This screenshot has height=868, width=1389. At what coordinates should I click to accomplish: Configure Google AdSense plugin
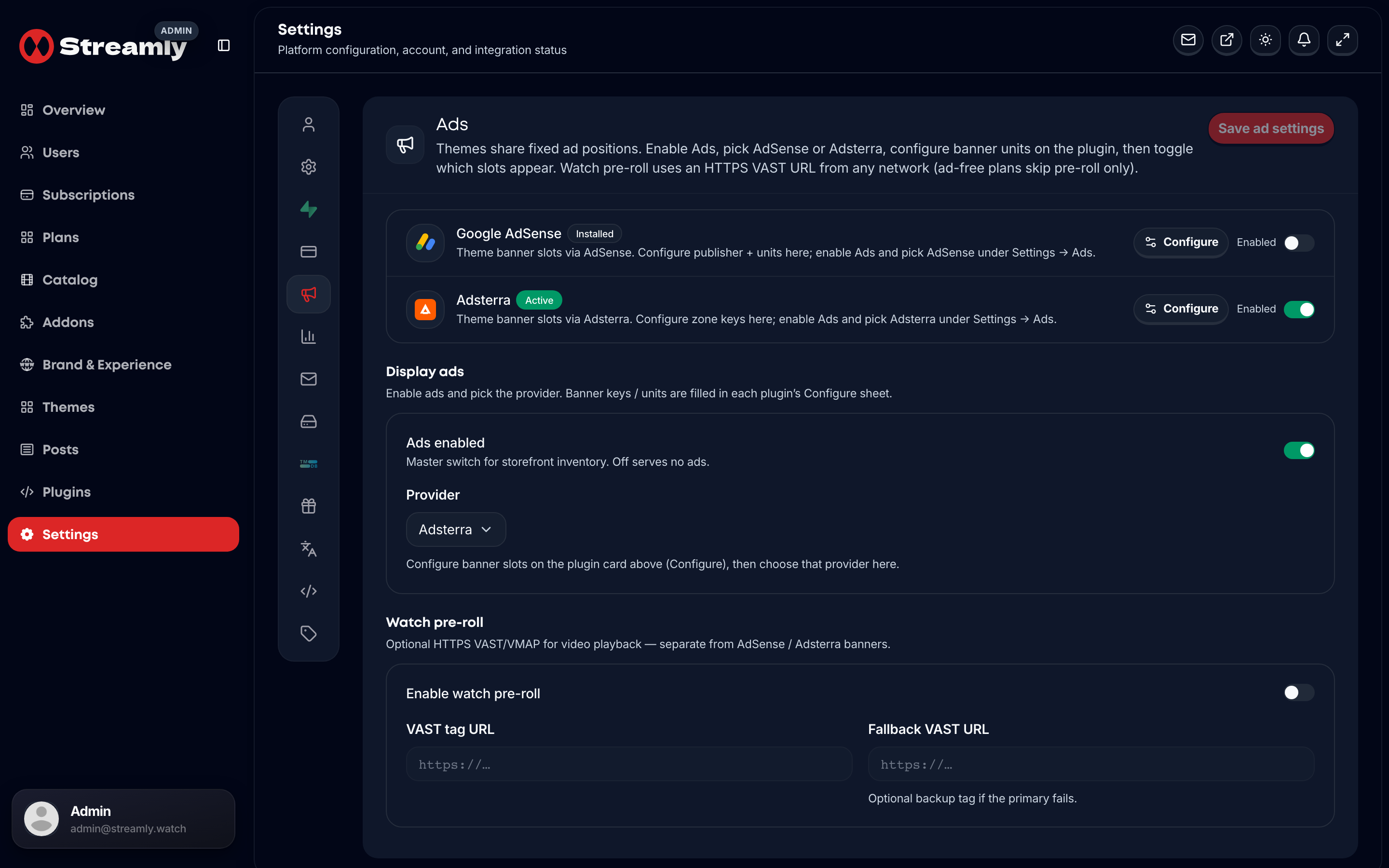coord(1181,242)
